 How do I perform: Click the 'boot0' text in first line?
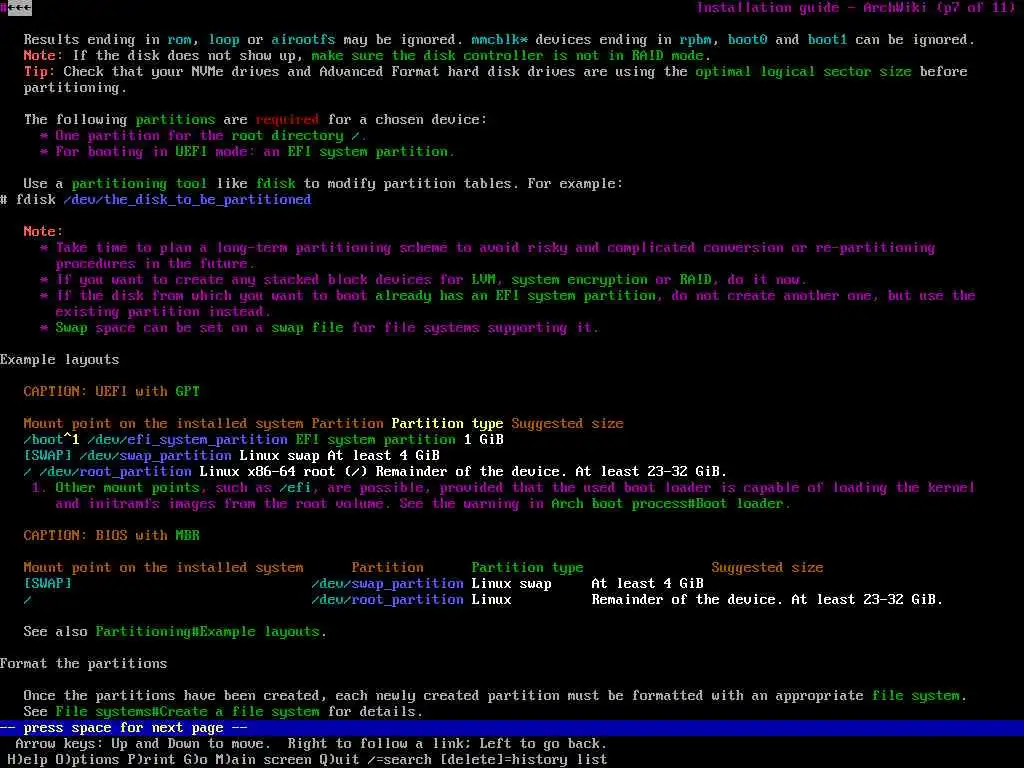[x=747, y=40]
